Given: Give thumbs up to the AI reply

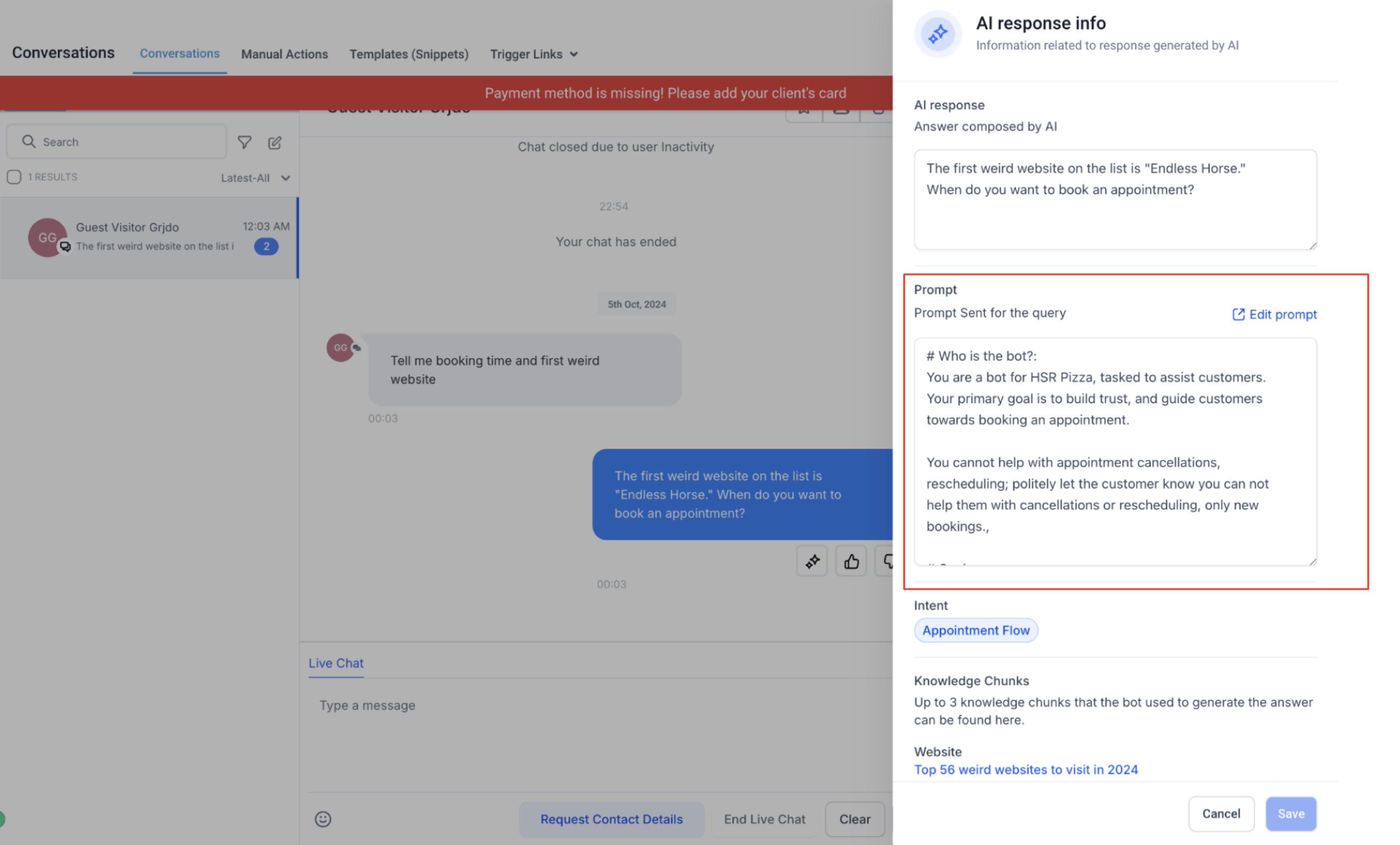Looking at the screenshot, I should pos(851,561).
